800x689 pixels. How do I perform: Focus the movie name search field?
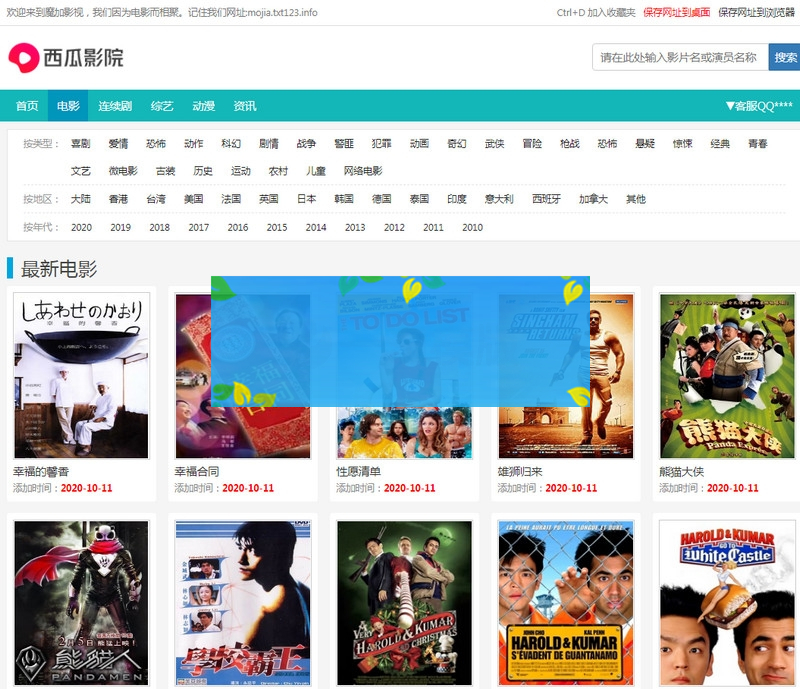(679, 58)
